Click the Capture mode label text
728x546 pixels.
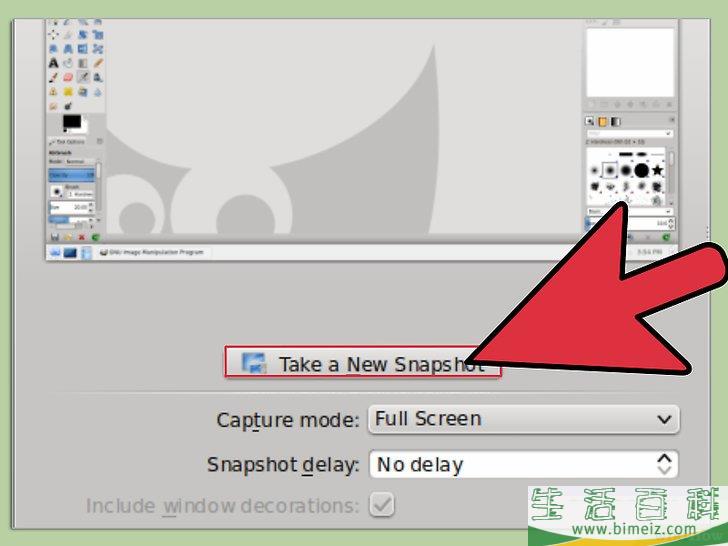tap(288, 420)
